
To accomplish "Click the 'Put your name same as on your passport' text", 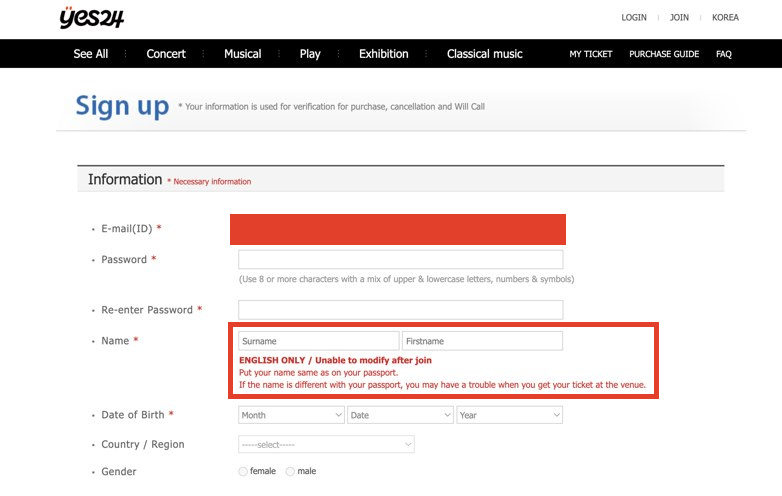I will 319,372.
